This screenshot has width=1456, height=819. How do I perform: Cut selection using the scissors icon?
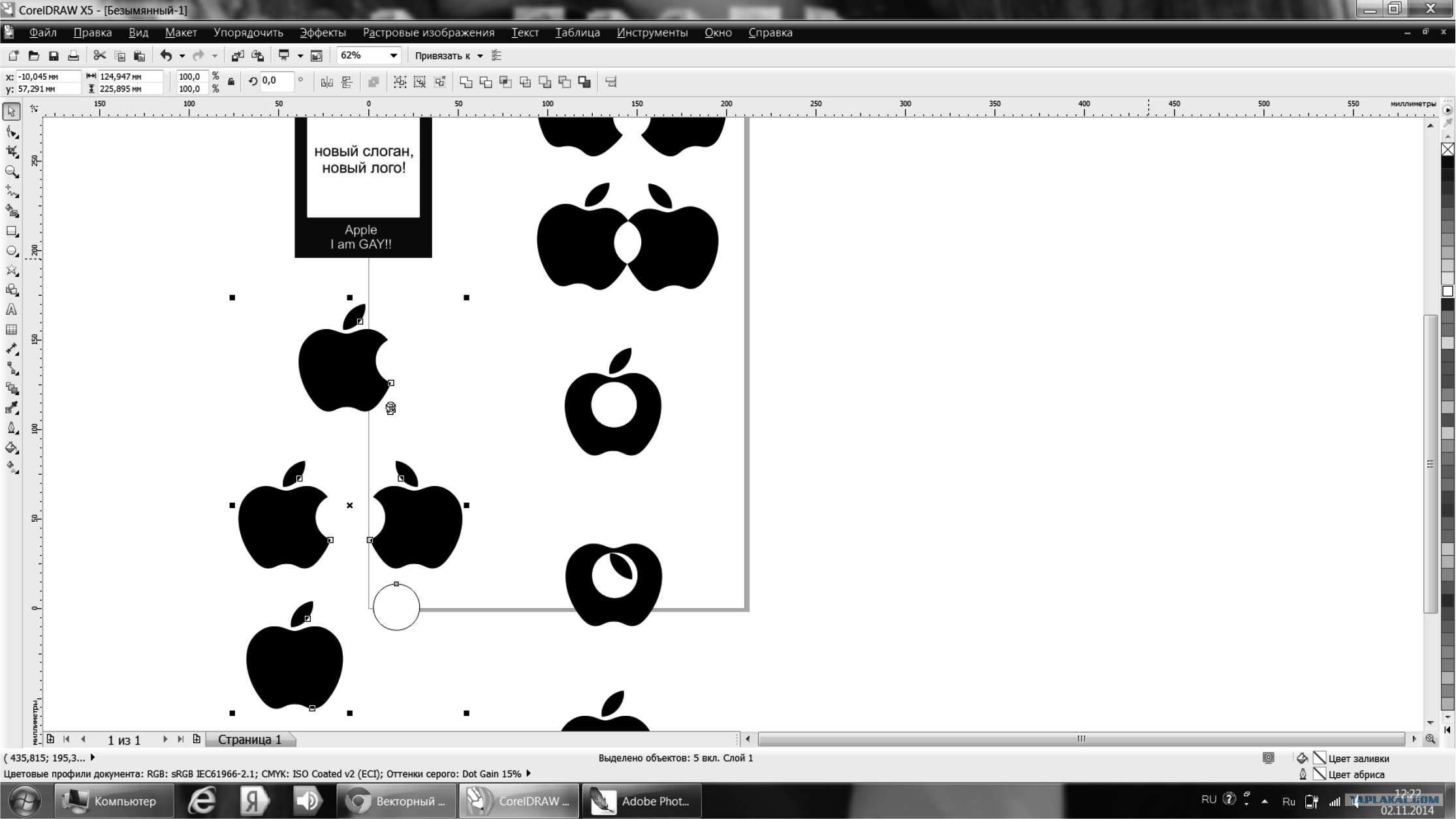pyautogui.click(x=100, y=56)
